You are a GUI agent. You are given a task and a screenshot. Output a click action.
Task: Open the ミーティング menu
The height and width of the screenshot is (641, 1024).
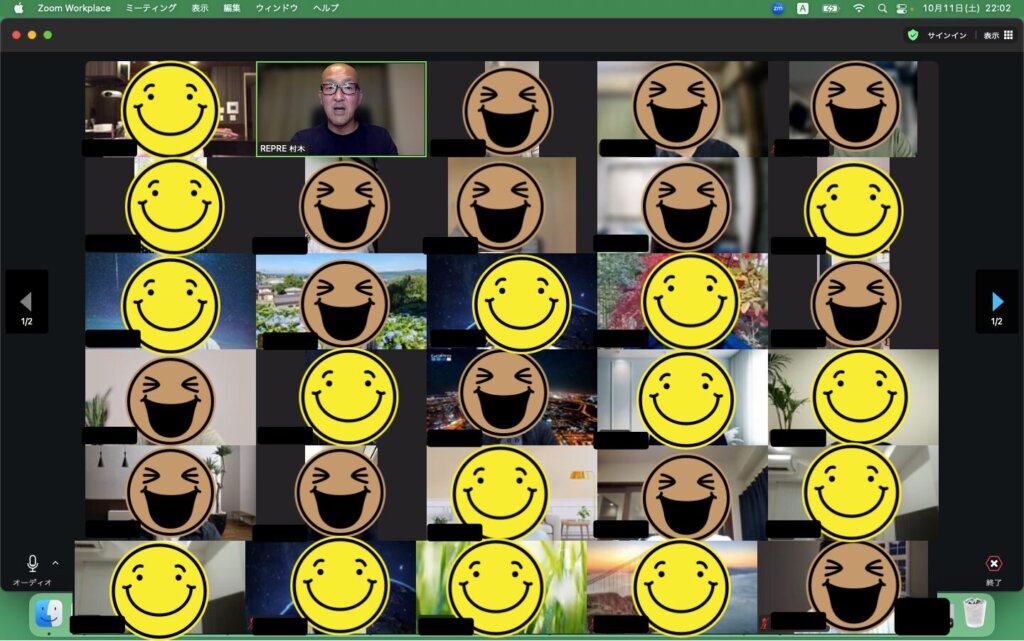coord(151,8)
